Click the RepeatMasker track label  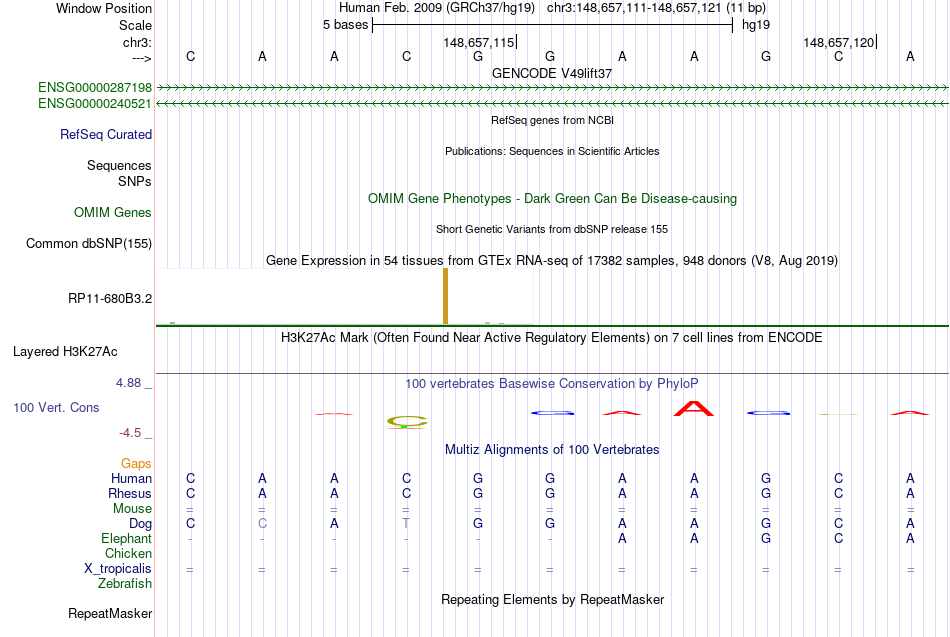(110, 613)
